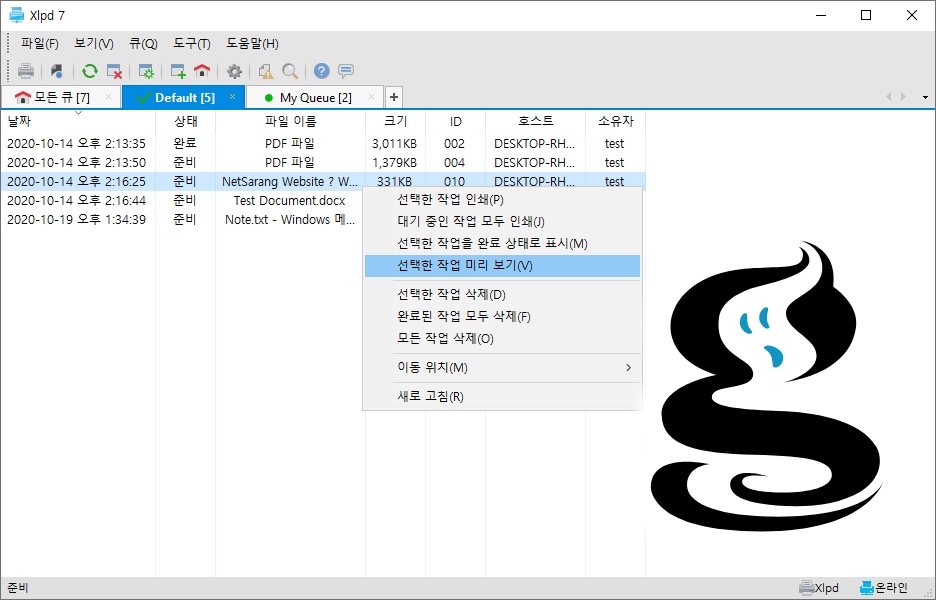
Task: Open settings with the gray gear icon
Action: [x=234, y=71]
